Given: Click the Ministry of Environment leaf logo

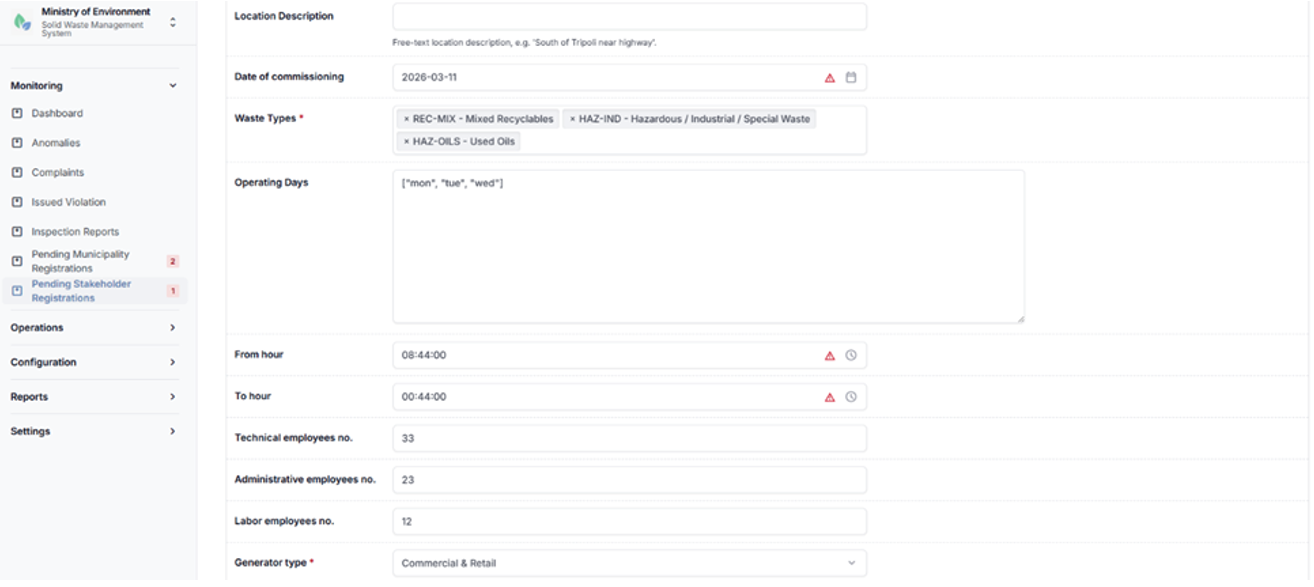Looking at the screenshot, I should click(x=22, y=22).
